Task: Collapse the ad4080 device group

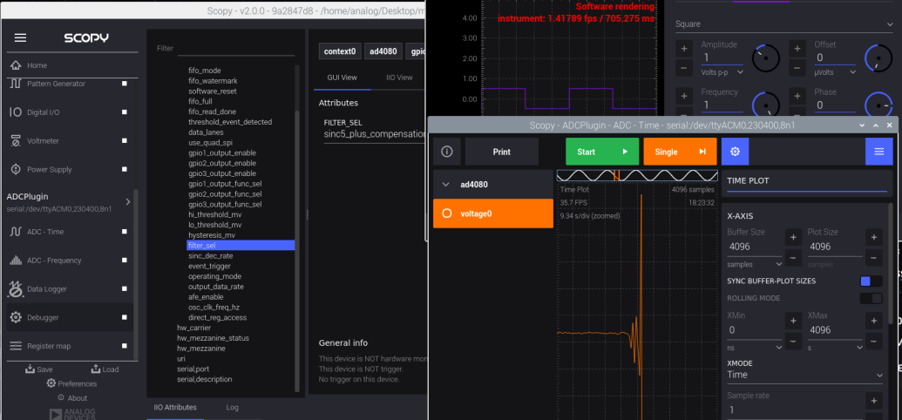Action: [446, 185]
